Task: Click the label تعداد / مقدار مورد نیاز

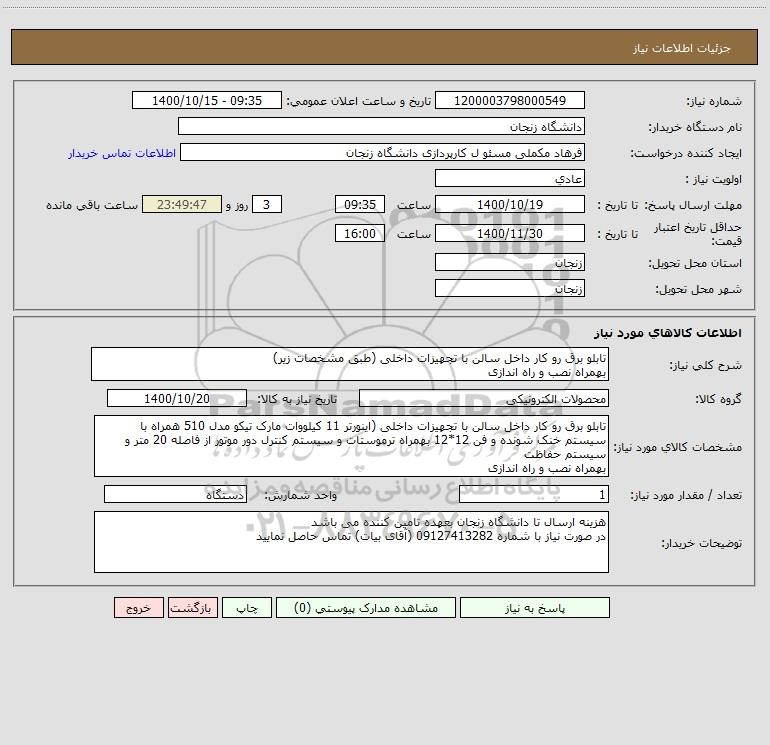Action: click(x=686, y=495)
